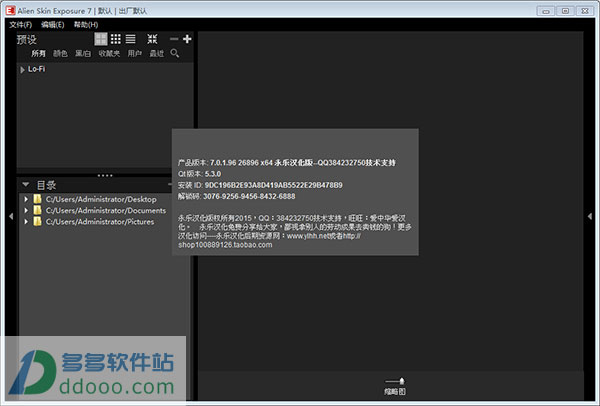This screenshot has width=600, height=406.
Task: Decrease preset thumbnail size with minus
Action: tap(174, 39)
